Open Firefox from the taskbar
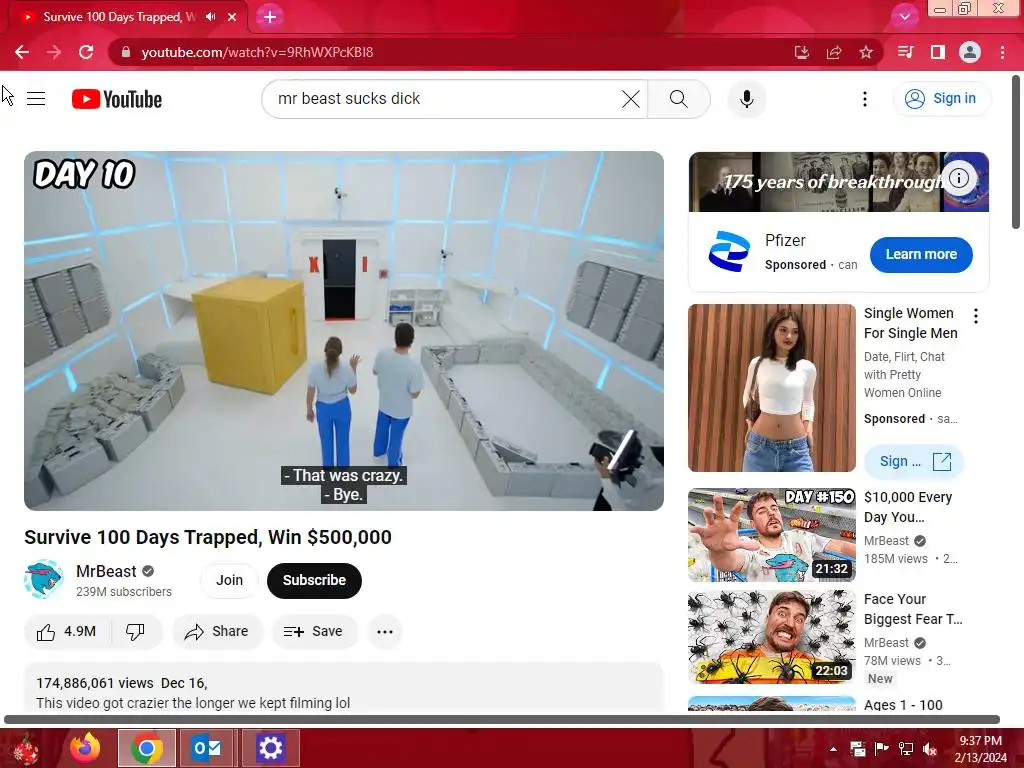 pos(86,748)
